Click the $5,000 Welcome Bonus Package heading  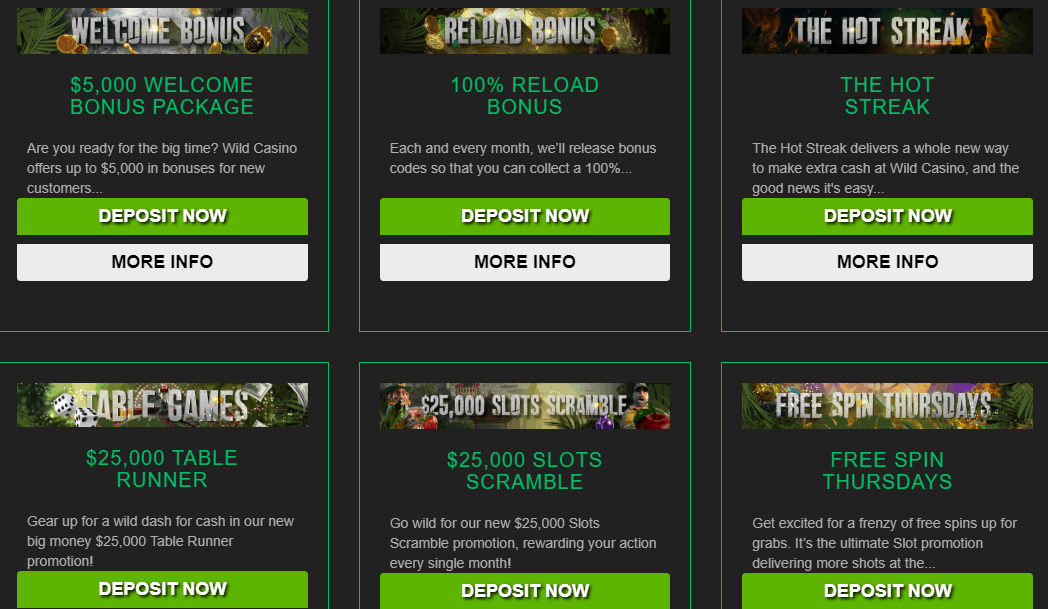click(162, 96)
